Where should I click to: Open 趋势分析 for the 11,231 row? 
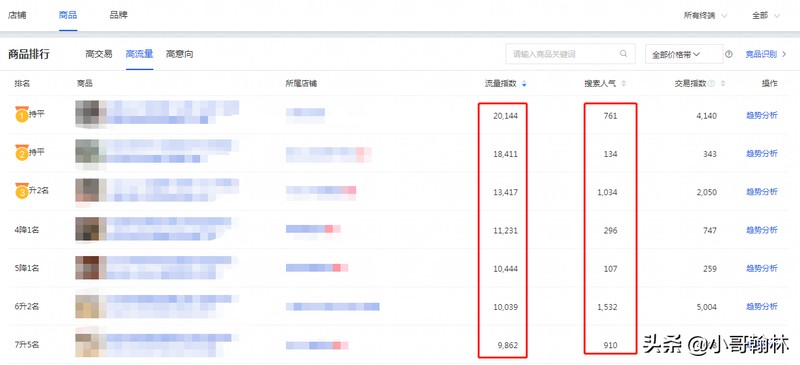[762, 230]
